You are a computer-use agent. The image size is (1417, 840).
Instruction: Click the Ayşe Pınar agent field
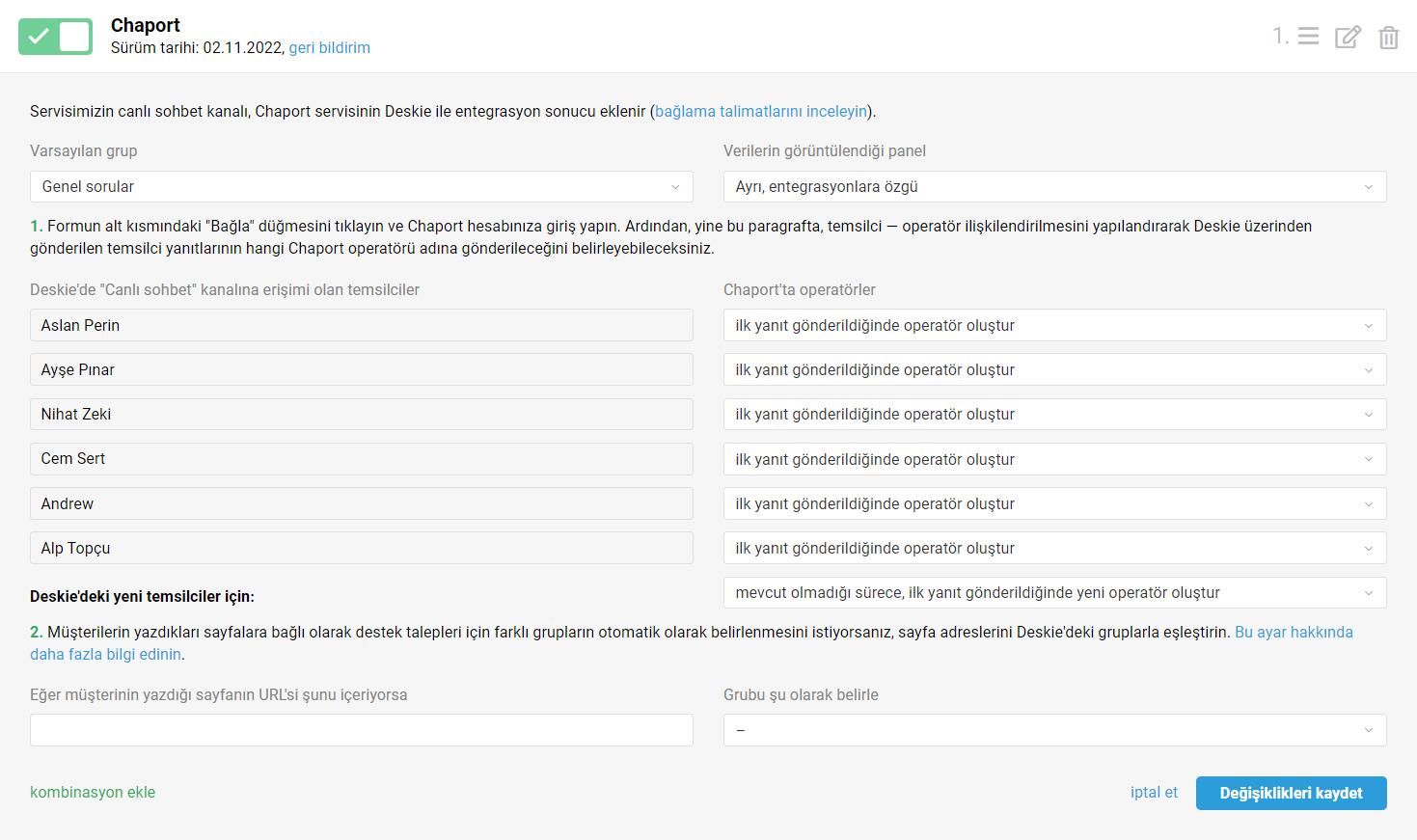(x=362, y=369)
